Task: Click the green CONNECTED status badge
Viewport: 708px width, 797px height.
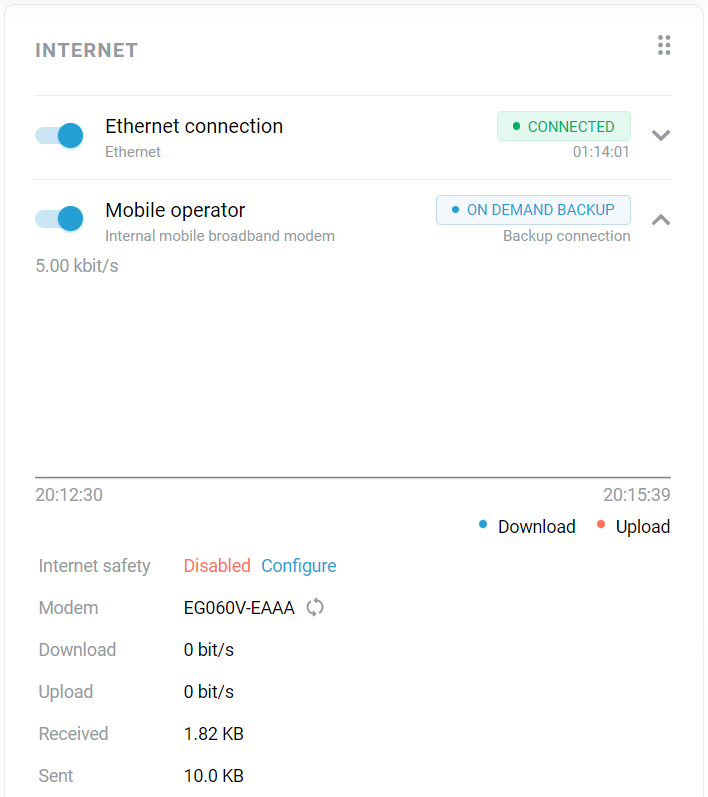Action: tap(563, 127)
